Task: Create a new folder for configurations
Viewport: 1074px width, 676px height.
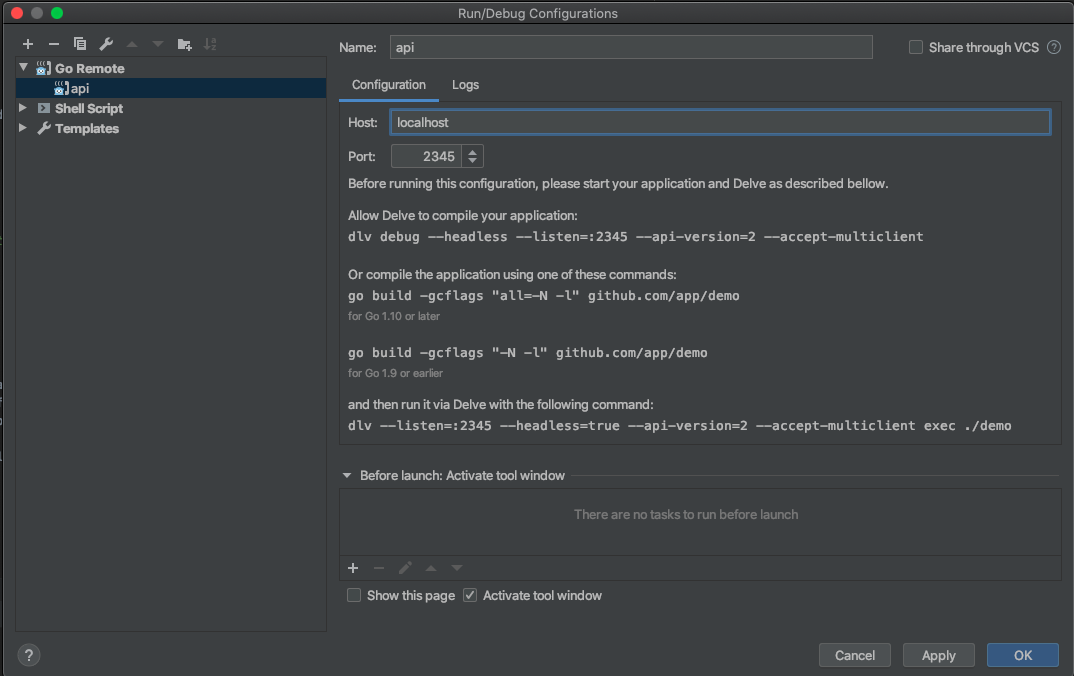Action: (x=184, y=44)
